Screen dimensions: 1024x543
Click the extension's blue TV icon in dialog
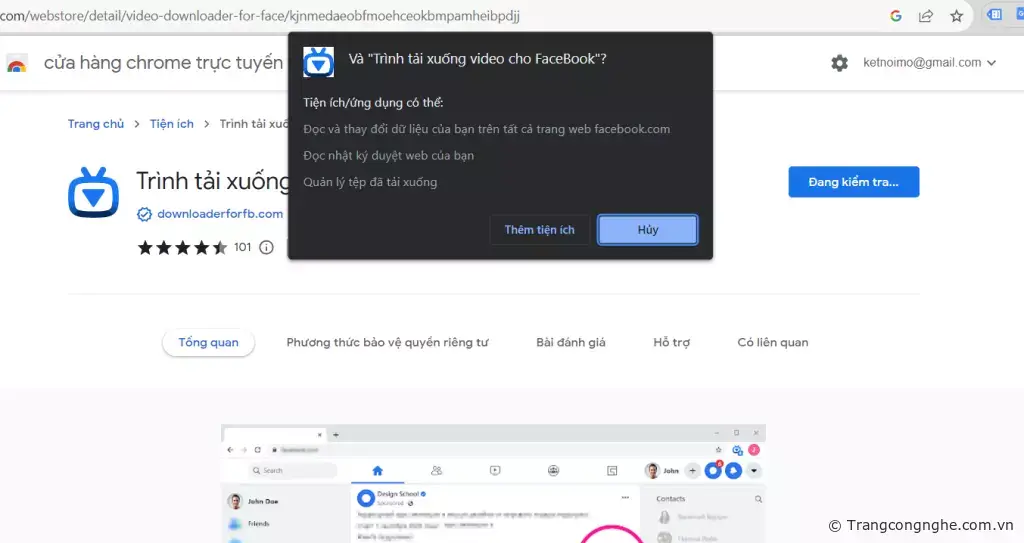point(319,61)
